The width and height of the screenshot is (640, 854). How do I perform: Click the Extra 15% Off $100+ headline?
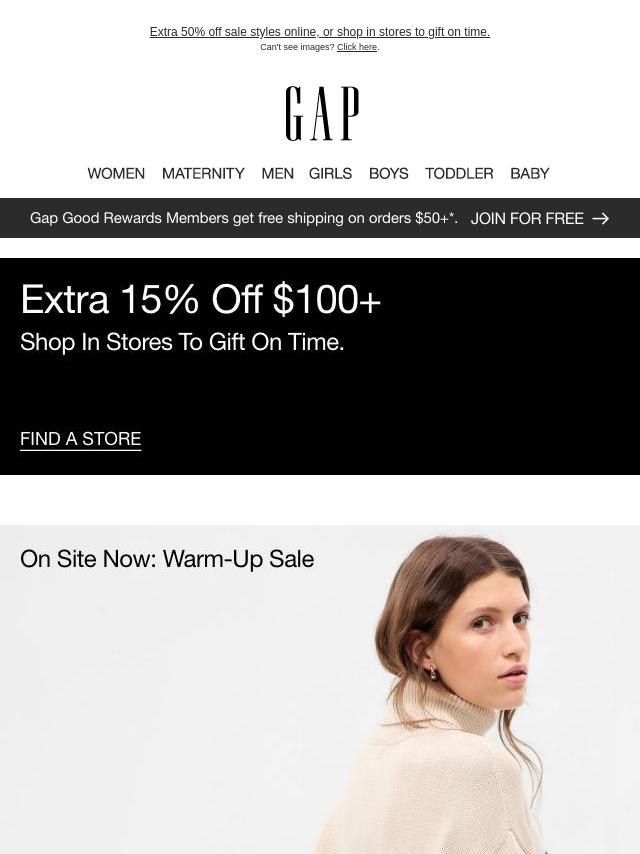(x=200, y=299)
